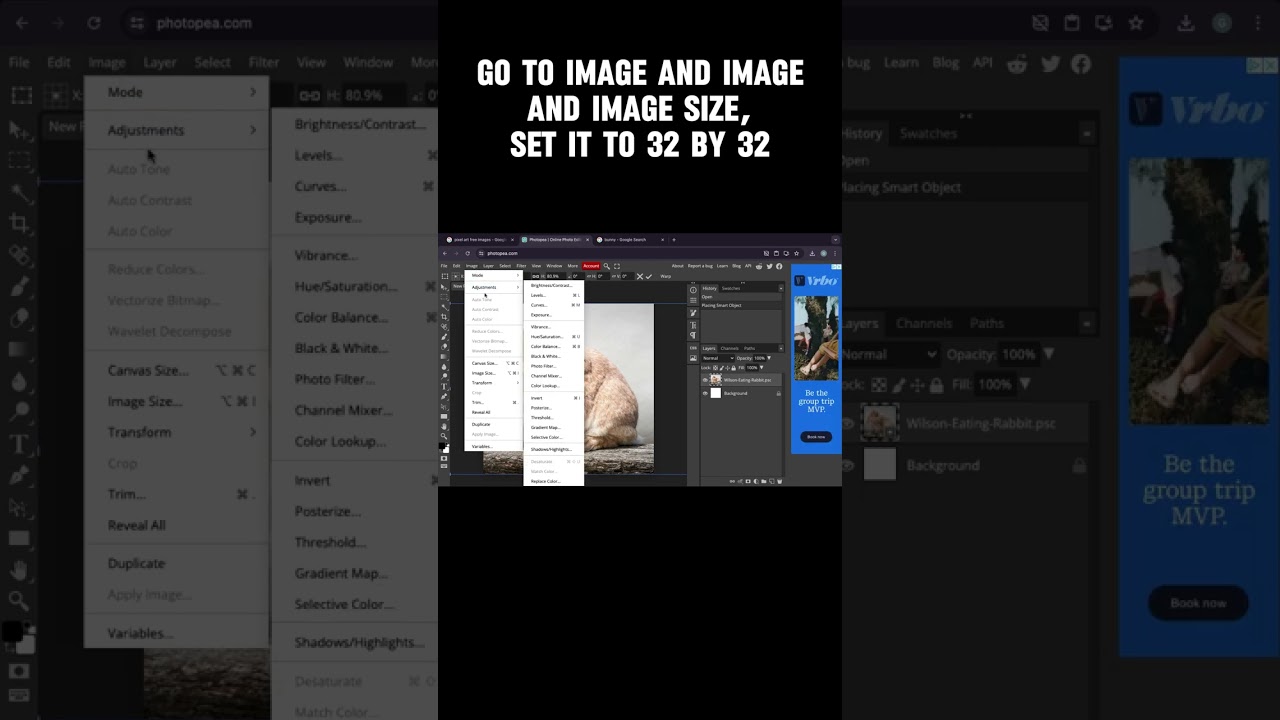1280x720 pixels.
Task: Open the Normal blend mode dropdown in background panel
Action: point(888,354)
